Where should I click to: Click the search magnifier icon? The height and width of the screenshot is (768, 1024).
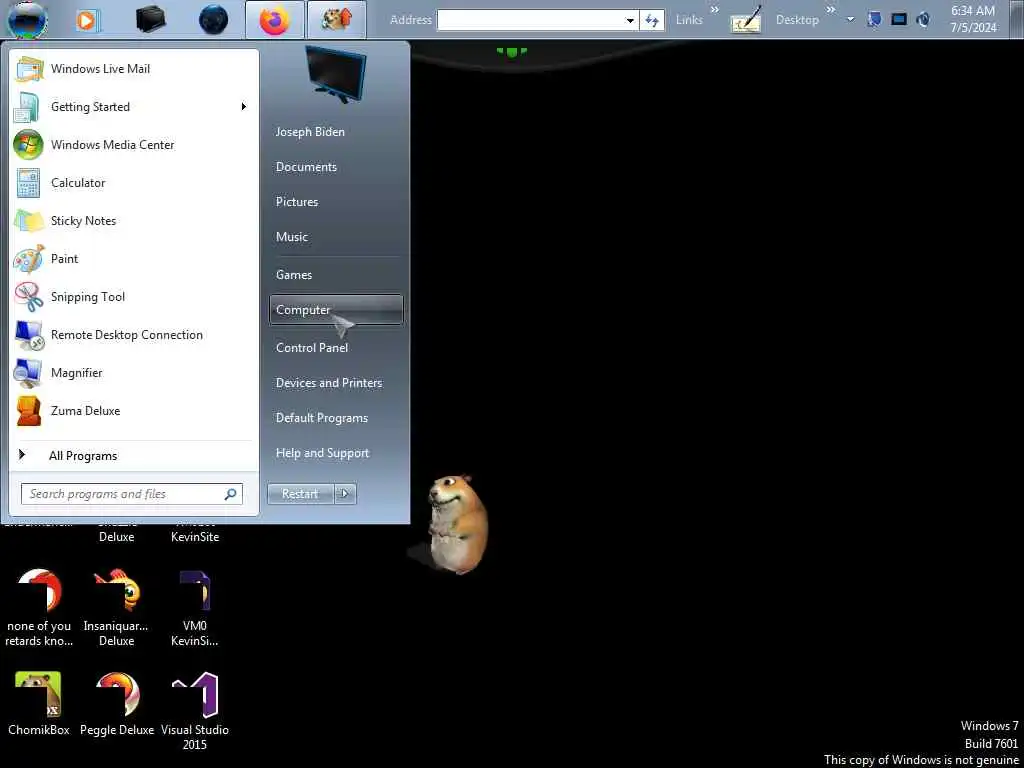click(230, 494)
